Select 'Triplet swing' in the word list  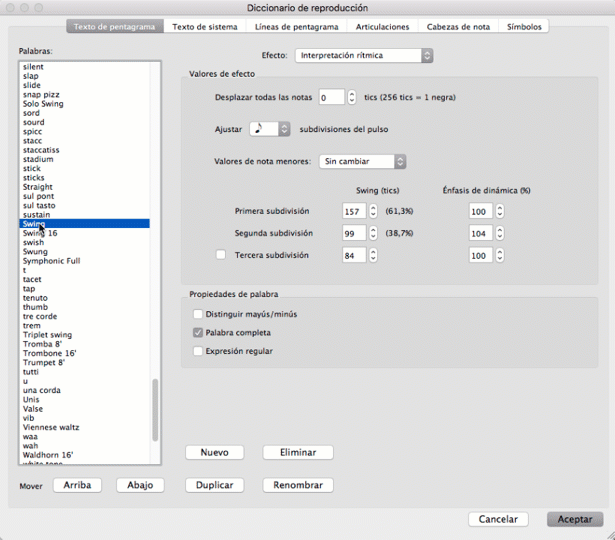coord(47,335)
